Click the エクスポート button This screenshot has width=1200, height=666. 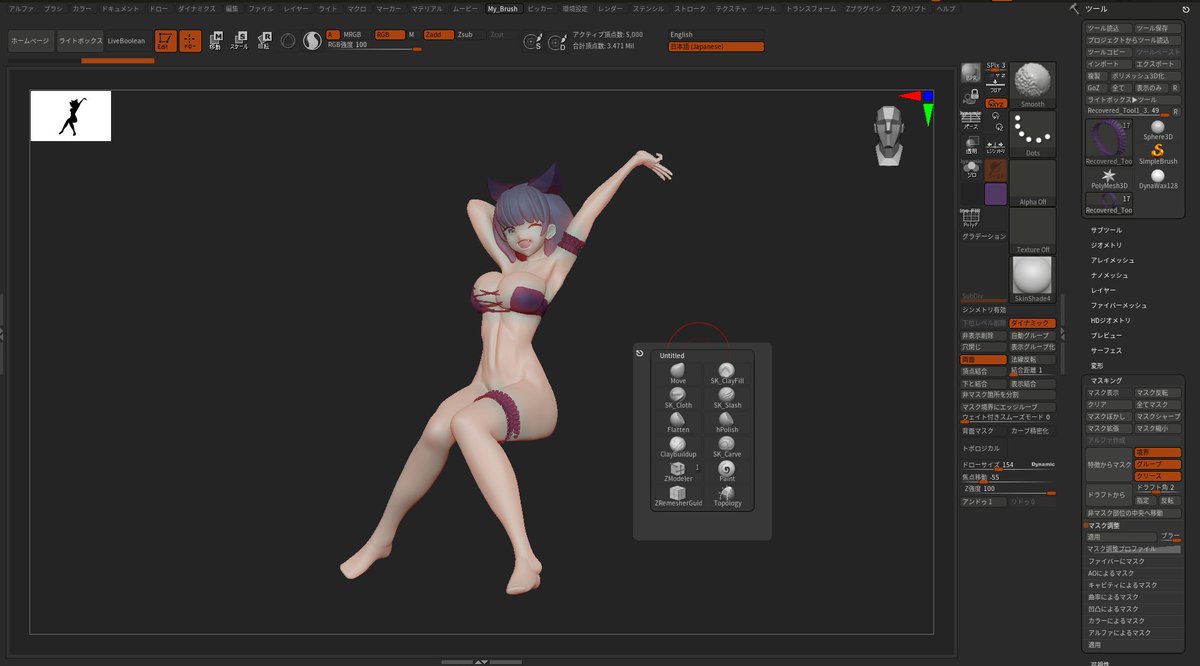pyautogui.click(x=1158, y=64)
